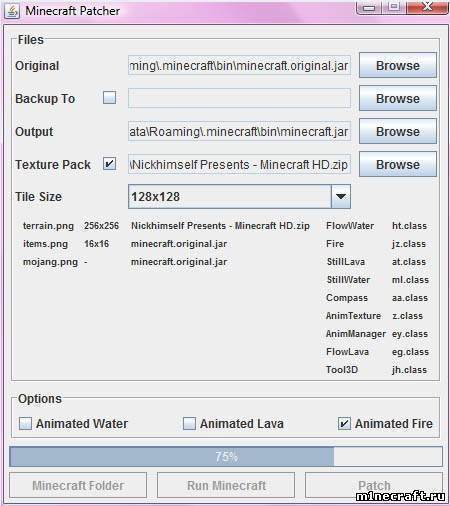Click the empty Backup To path field

click(239, 98)
